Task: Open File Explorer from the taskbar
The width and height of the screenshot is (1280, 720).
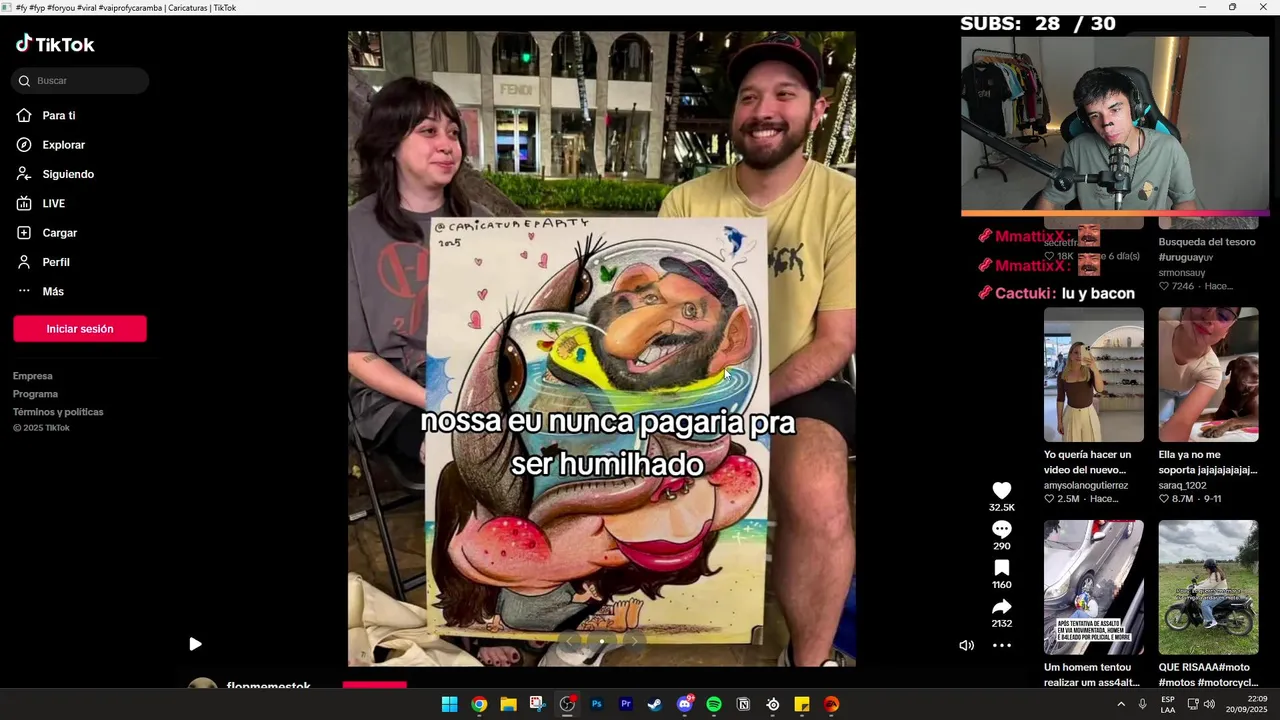Action: pyautogui.click(x=508, y=704)
